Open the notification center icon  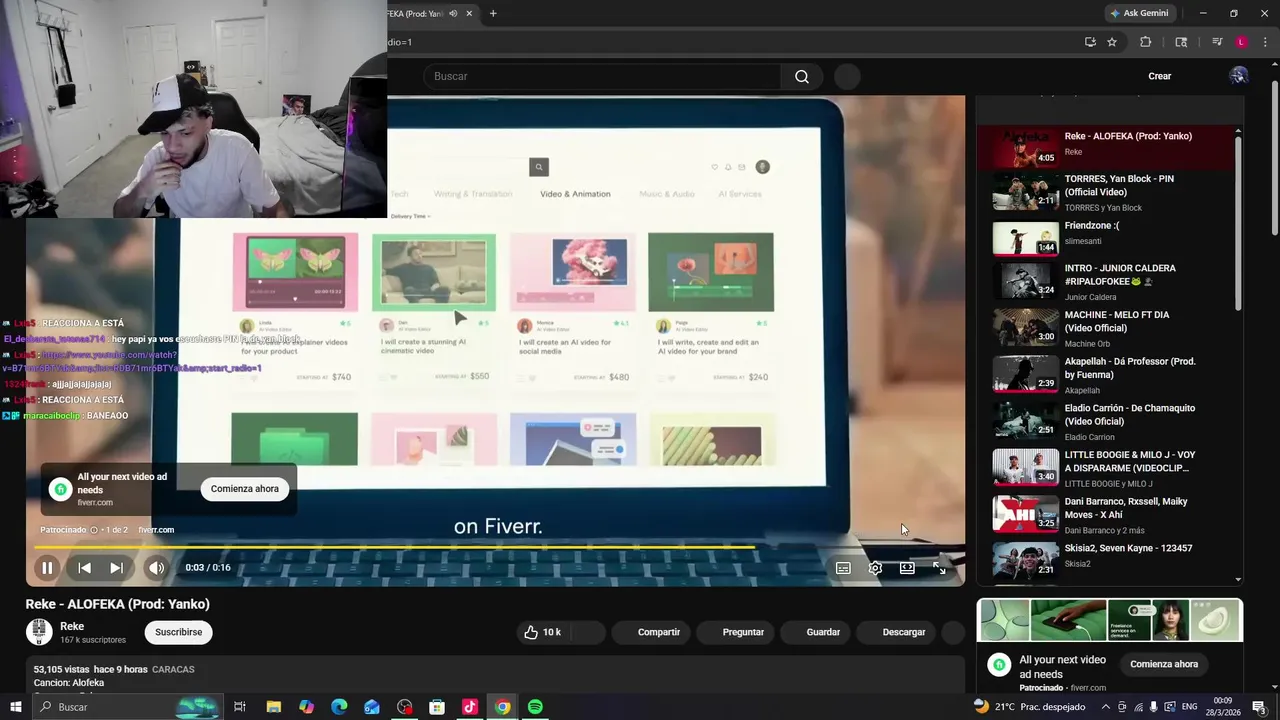click(1259, 707)
